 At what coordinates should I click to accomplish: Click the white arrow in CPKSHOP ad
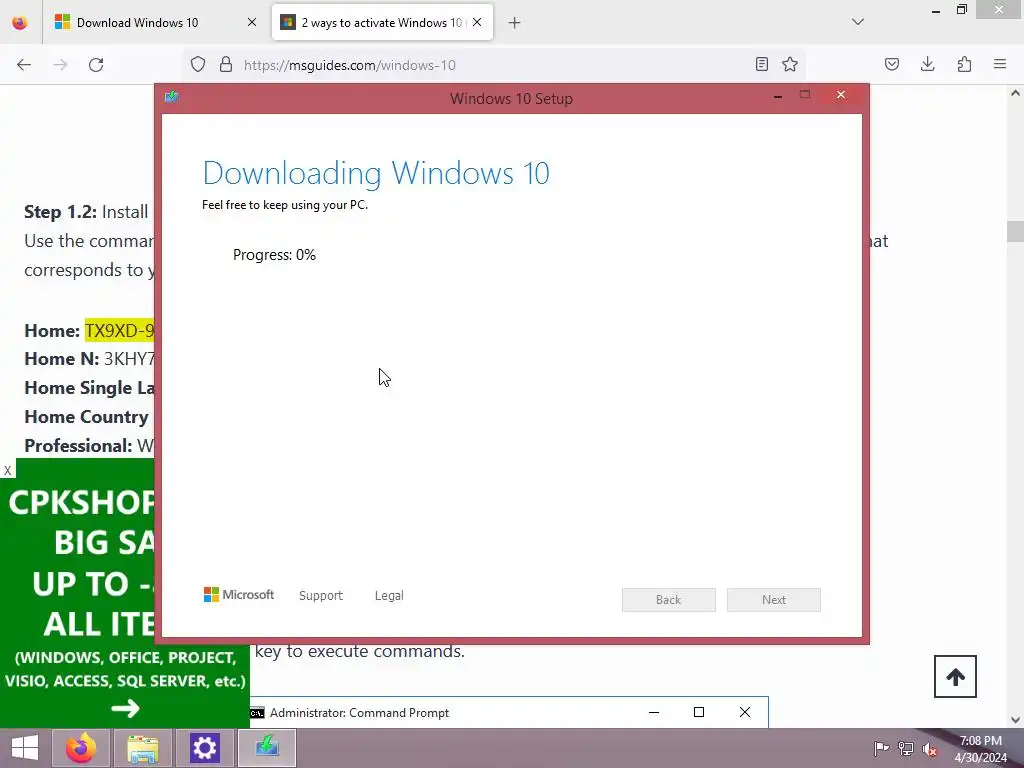pos(125,708)
